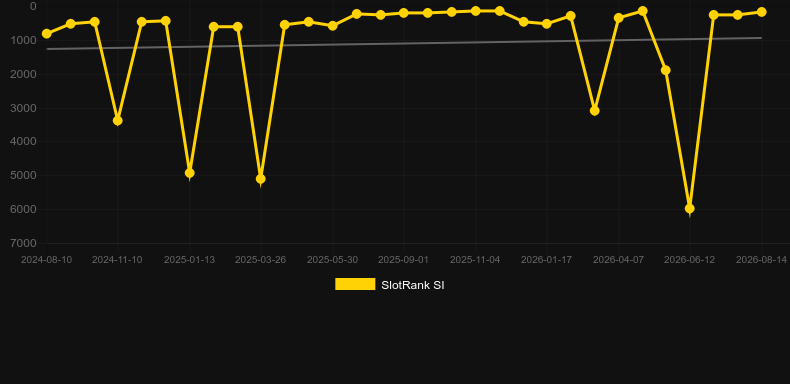Click the 7000 y-axis label
The width and height of the screenshot is (790, 384).
coord(24,243)
